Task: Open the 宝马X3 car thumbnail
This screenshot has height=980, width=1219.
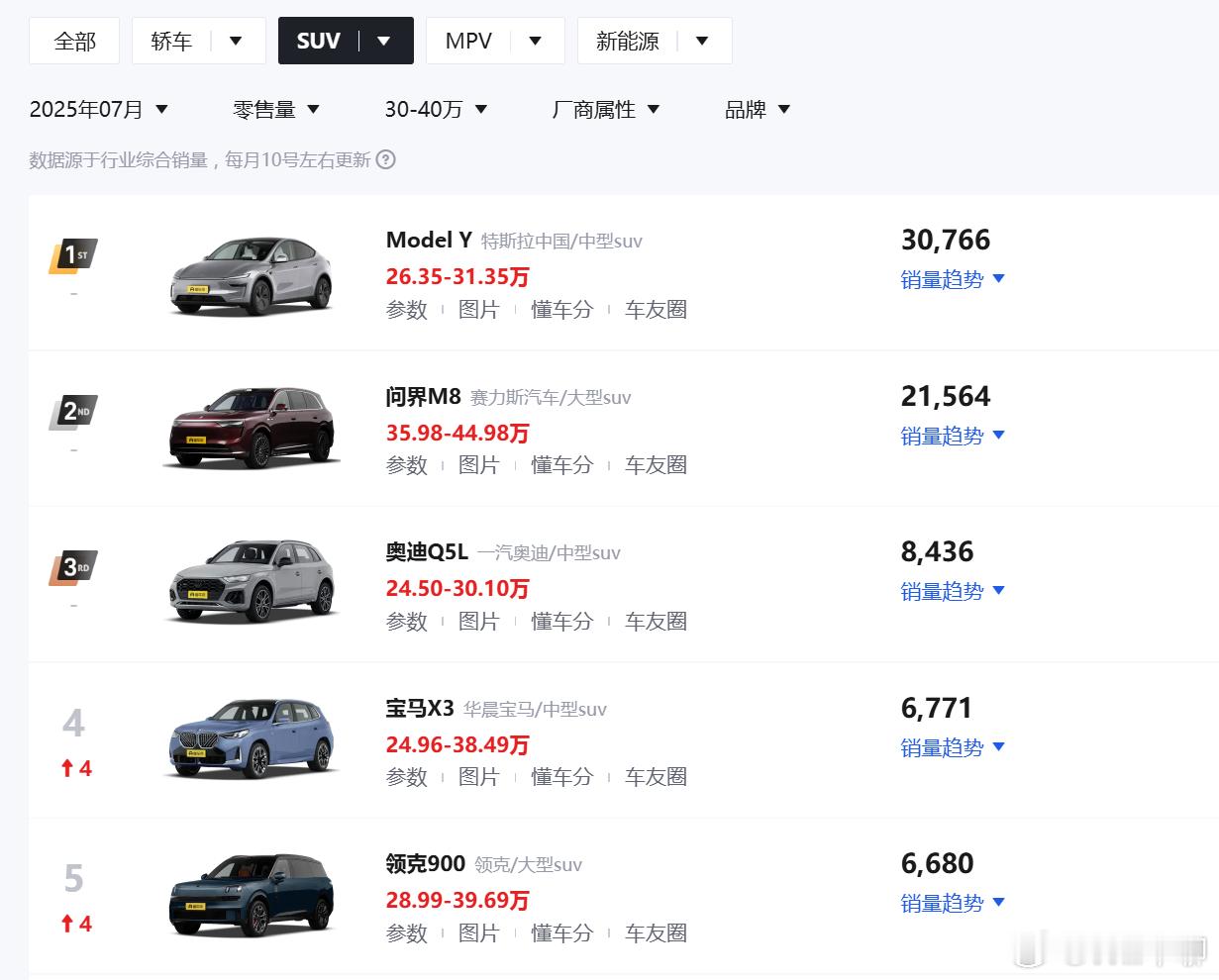Action: point(252,737)
